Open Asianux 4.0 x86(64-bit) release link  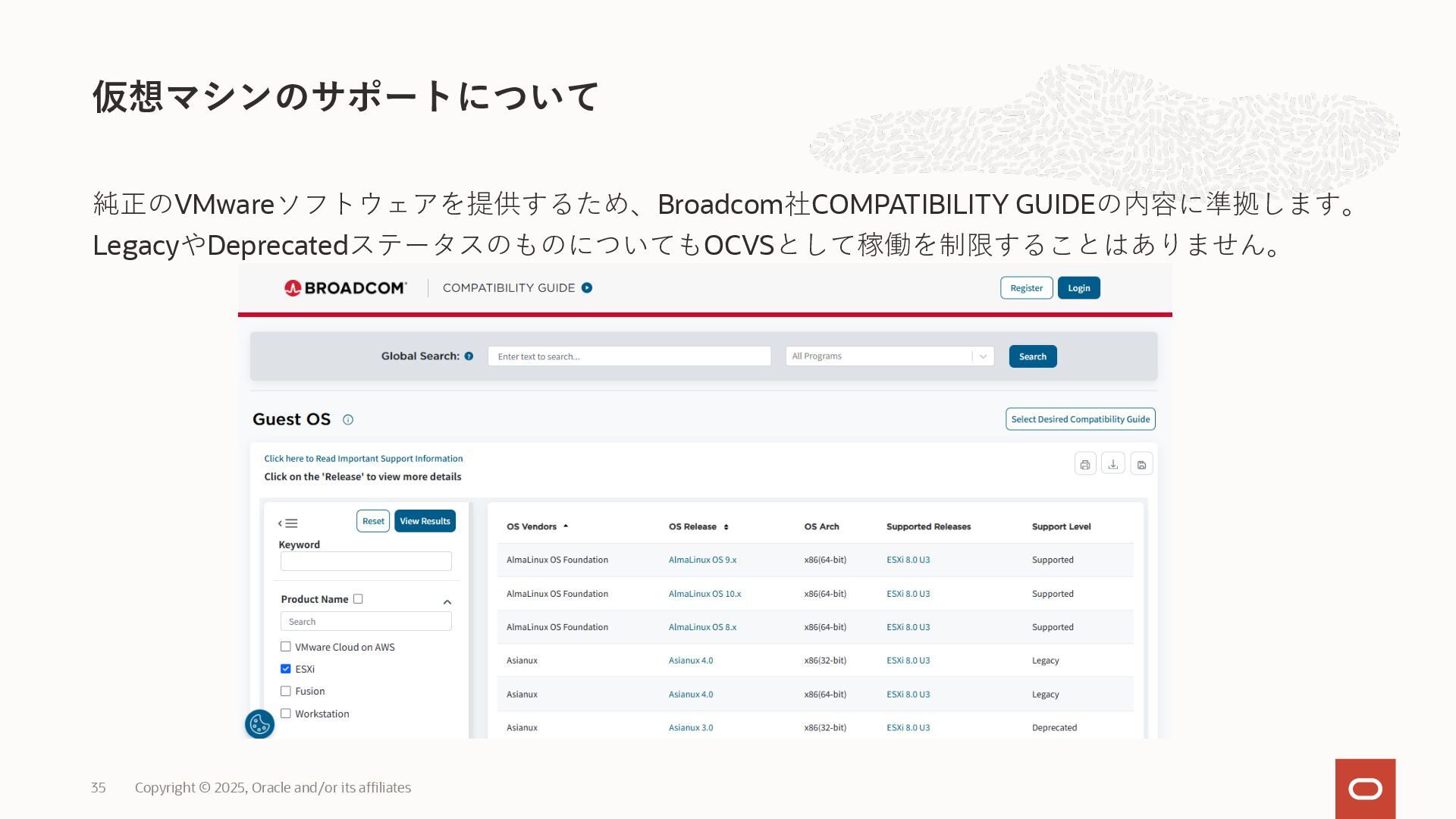click(x=691, y=695)
